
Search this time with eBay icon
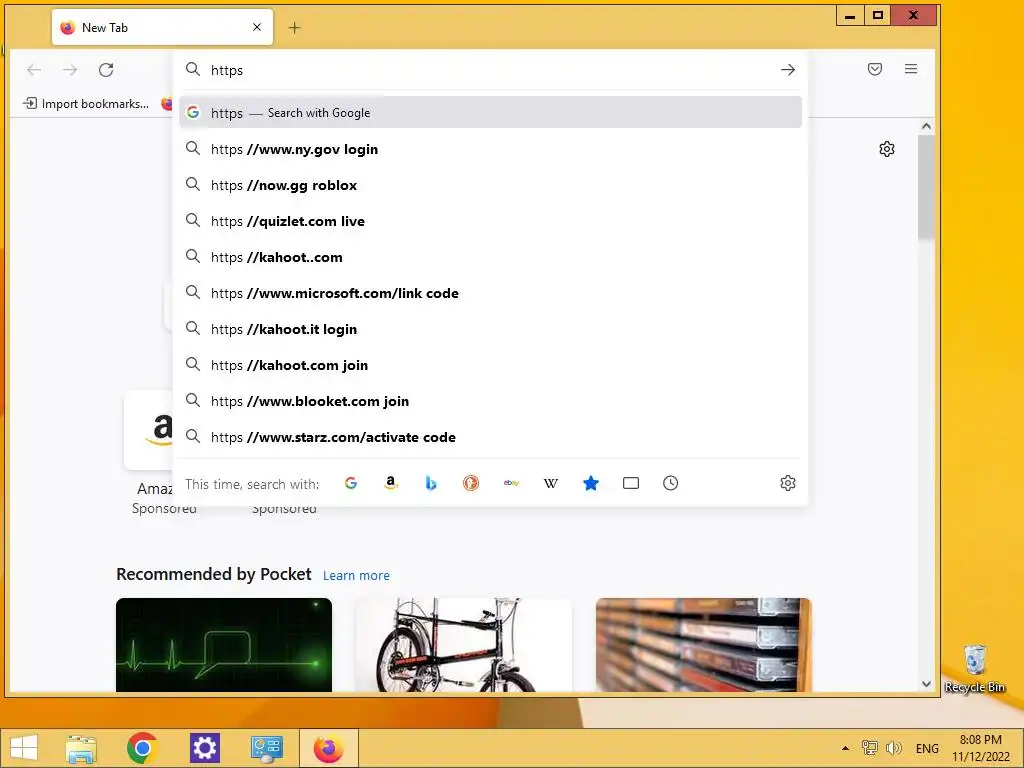(x=511, y=483)
